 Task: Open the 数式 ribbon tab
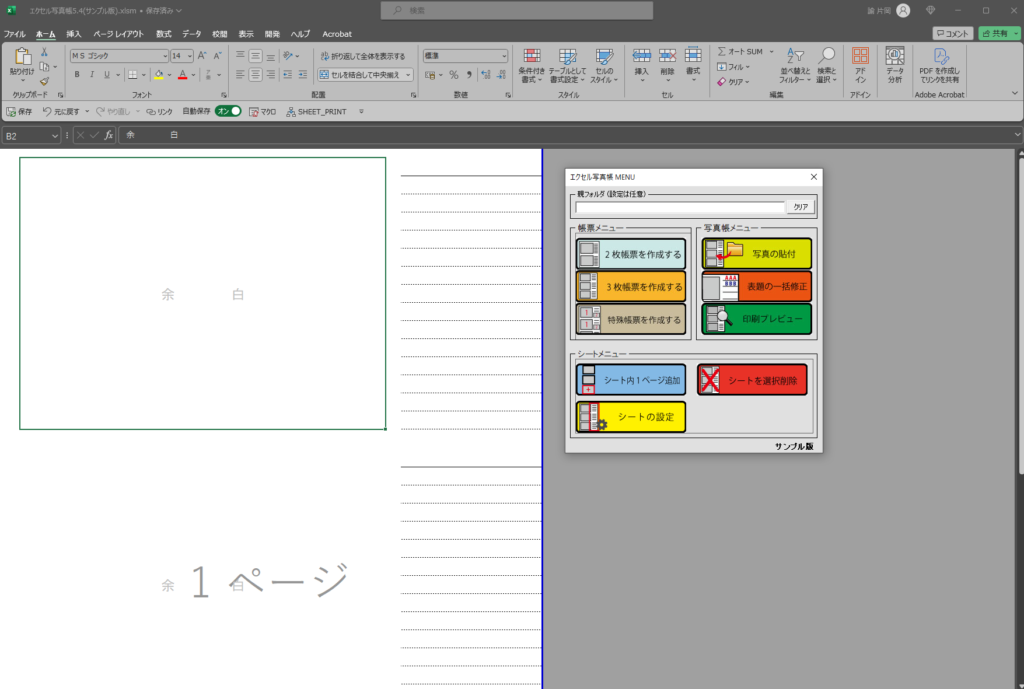pyautogui.click(x=163, y=33)
